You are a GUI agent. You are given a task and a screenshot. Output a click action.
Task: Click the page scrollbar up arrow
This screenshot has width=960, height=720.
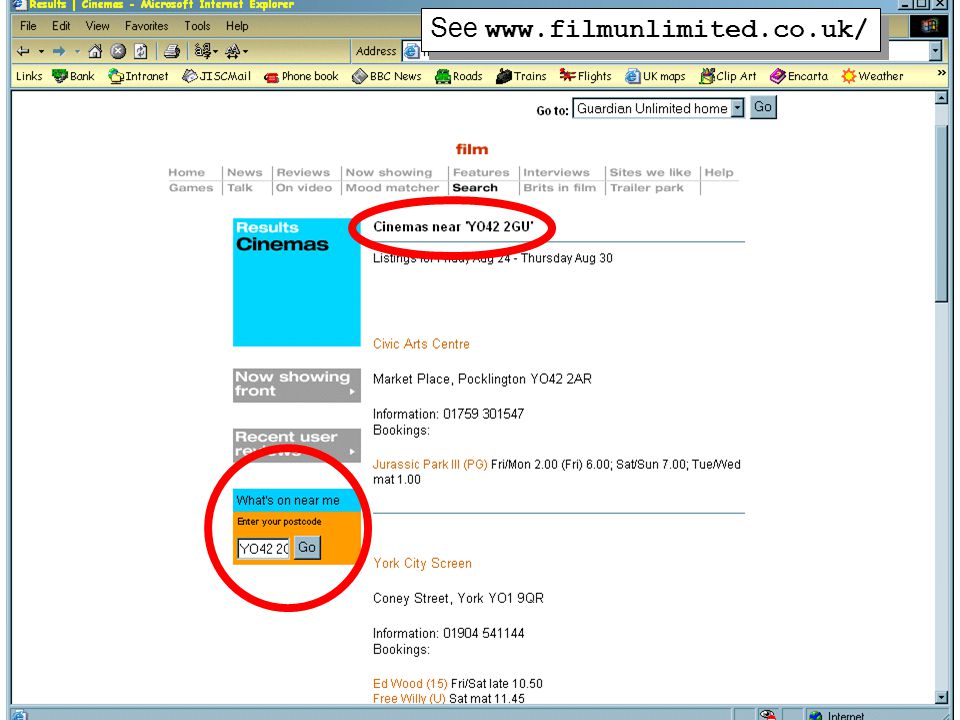pyautogui.click(x=942, y=98)
